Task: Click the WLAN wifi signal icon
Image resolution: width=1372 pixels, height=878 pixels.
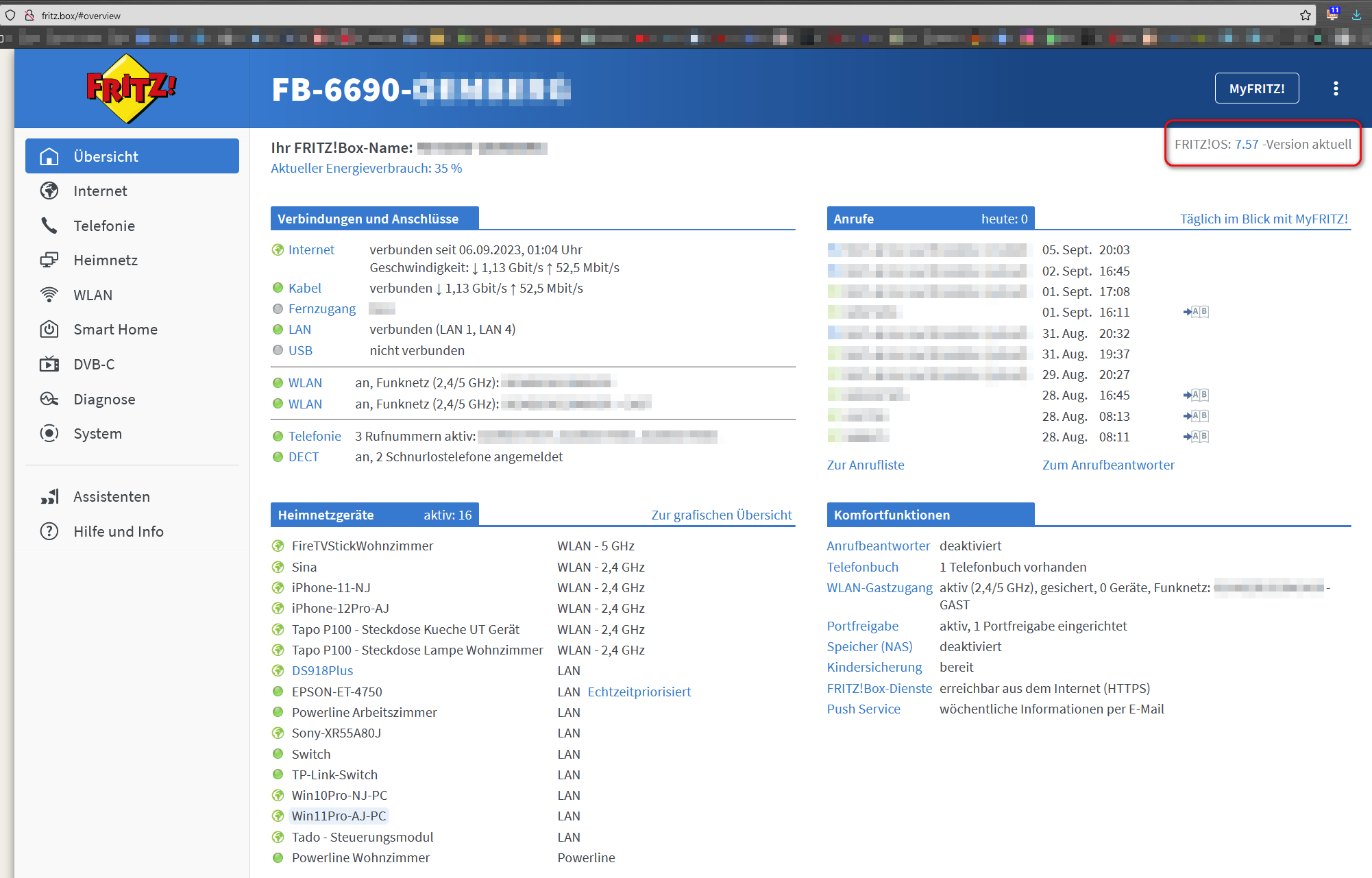Action: (49, 295)
